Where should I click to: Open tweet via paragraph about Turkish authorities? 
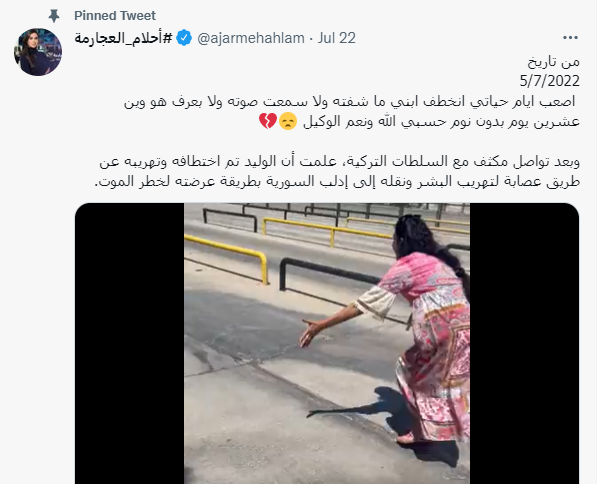(338, 171)
